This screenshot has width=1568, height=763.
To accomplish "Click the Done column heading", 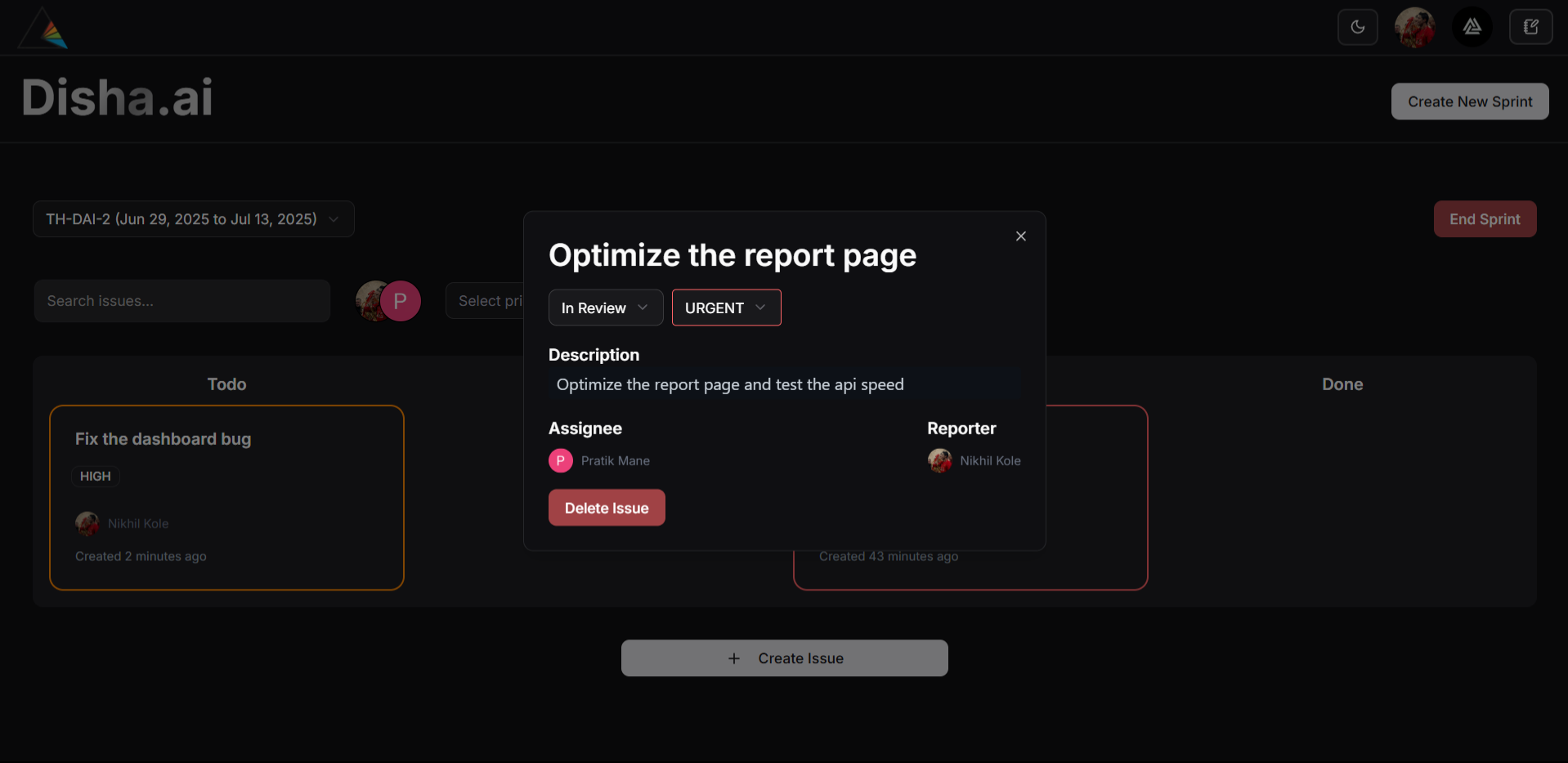I will point(1342,384).
